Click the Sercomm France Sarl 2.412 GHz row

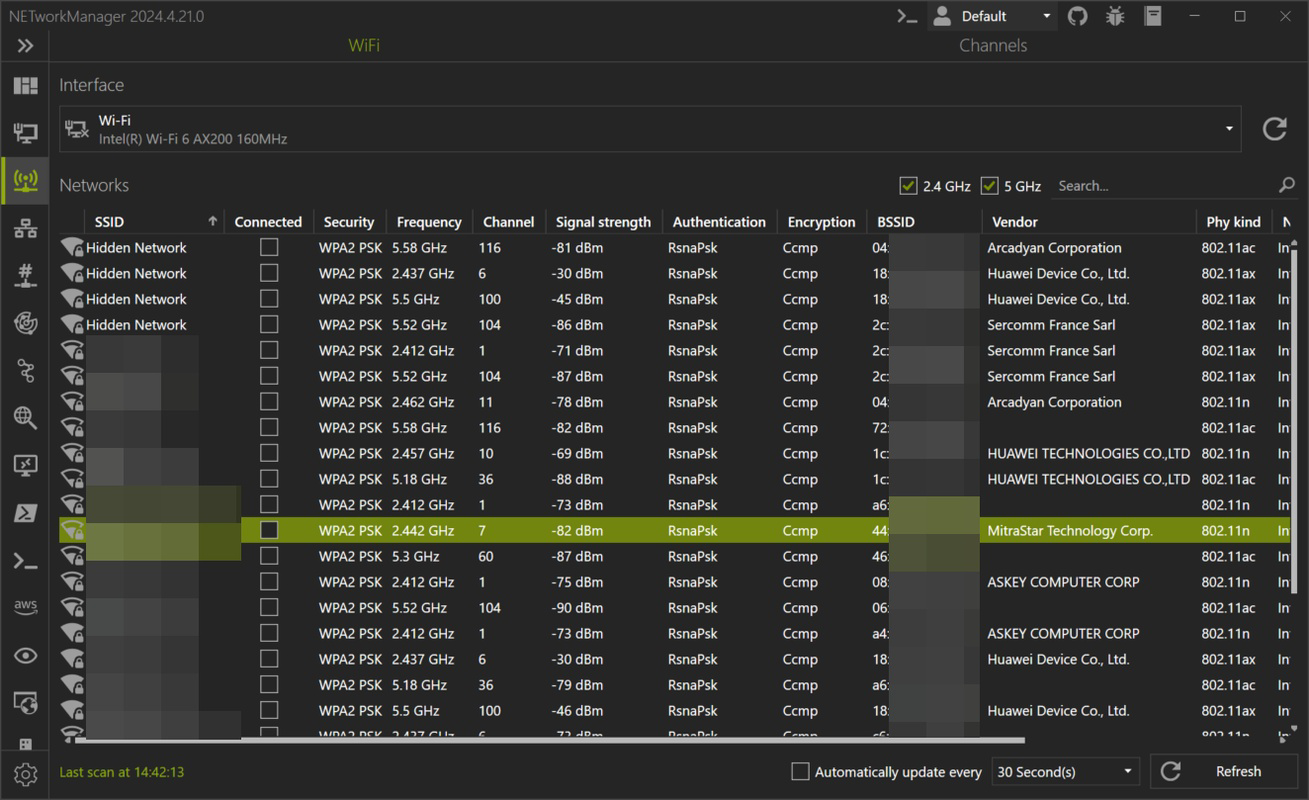675,351
